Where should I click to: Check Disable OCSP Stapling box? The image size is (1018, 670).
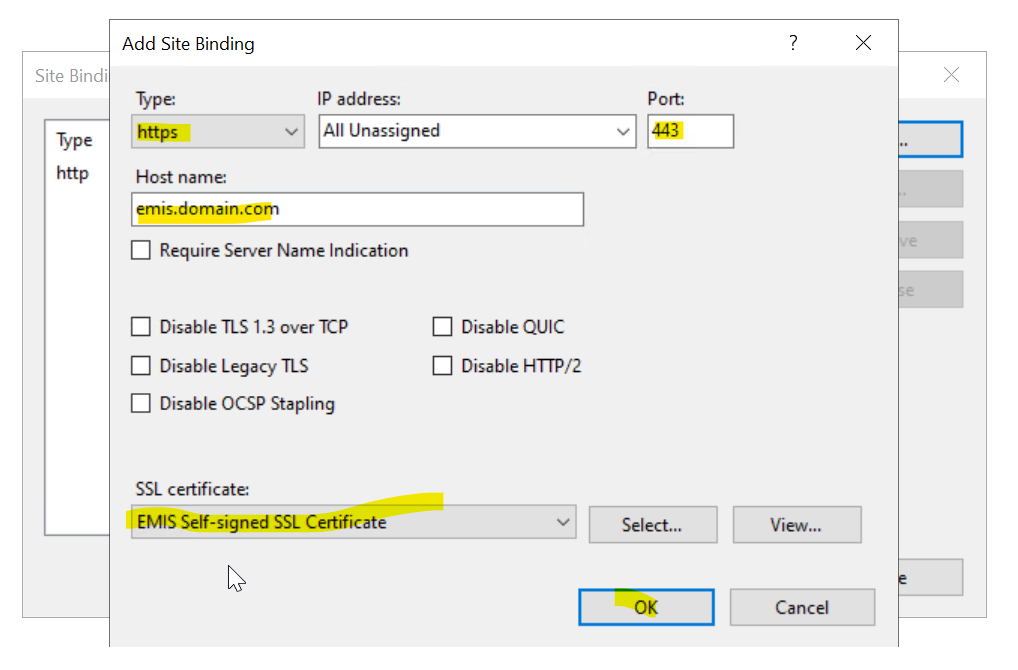pos(141,404)
